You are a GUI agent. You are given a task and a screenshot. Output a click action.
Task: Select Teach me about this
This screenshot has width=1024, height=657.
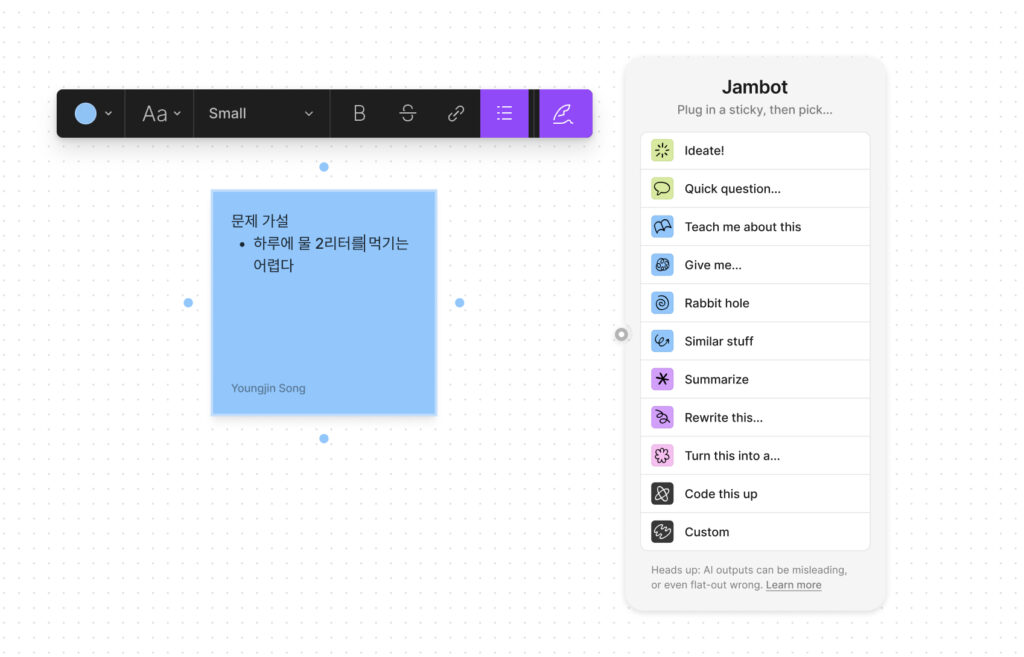click(x=755, y=227)
